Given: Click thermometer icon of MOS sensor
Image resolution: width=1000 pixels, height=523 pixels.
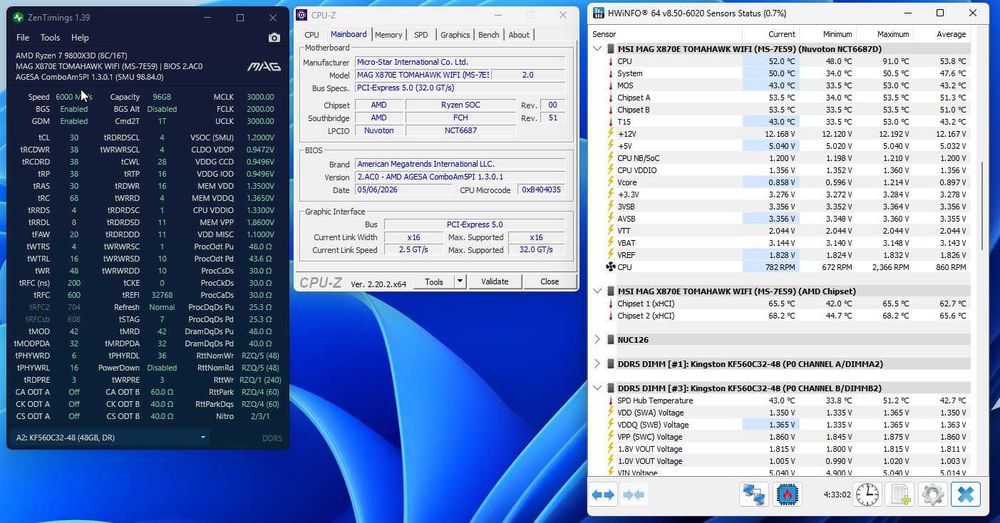Looking at the screenshot, I should coord(610,85).
